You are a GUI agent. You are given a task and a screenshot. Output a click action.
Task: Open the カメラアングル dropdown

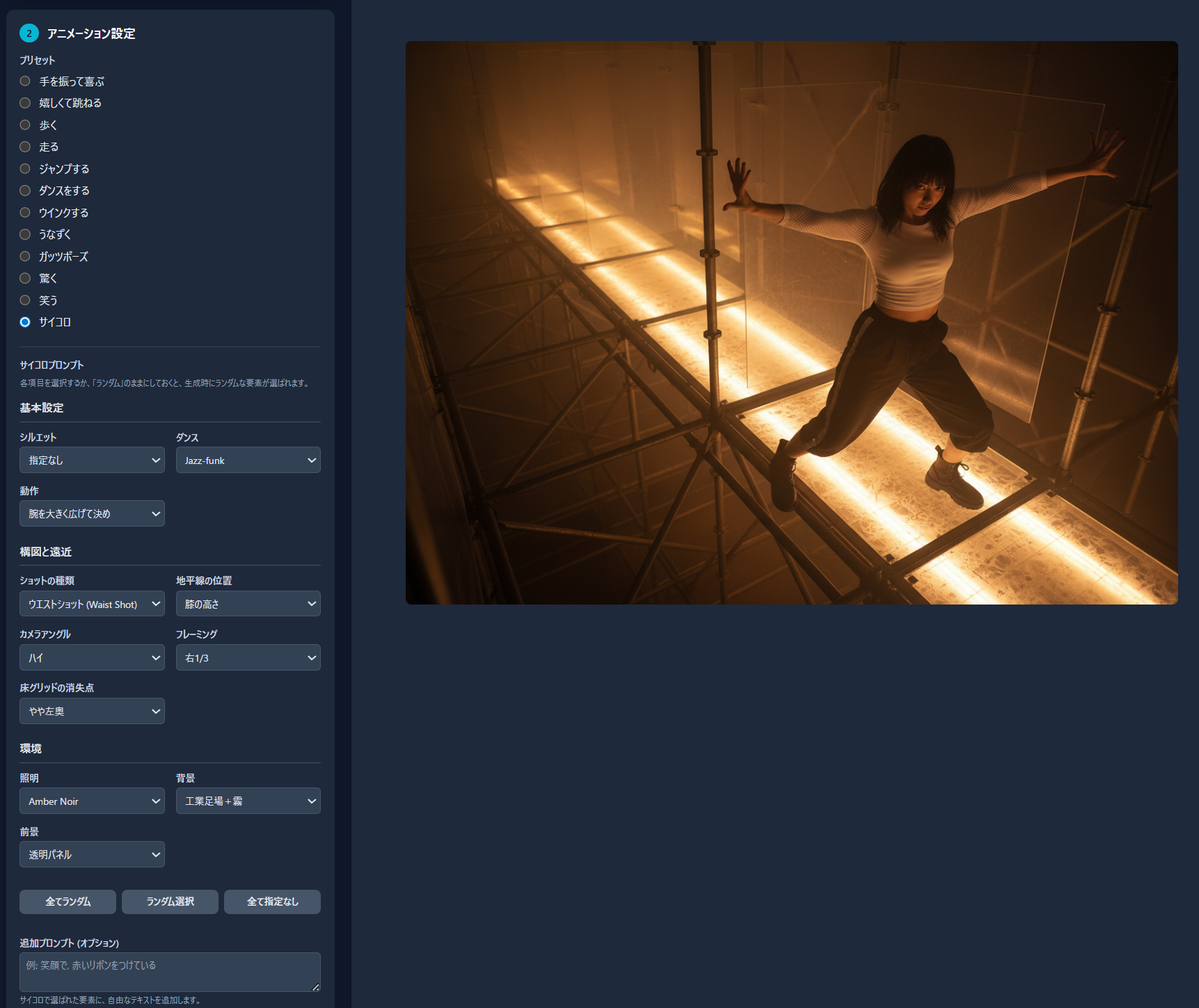tap(92, 657)
